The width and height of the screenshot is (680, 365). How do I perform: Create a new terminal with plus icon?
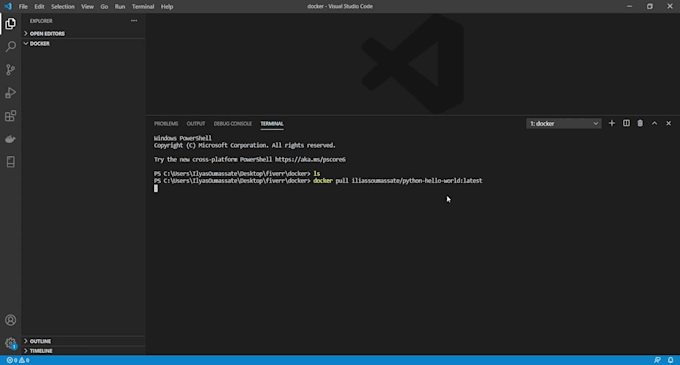611,124
